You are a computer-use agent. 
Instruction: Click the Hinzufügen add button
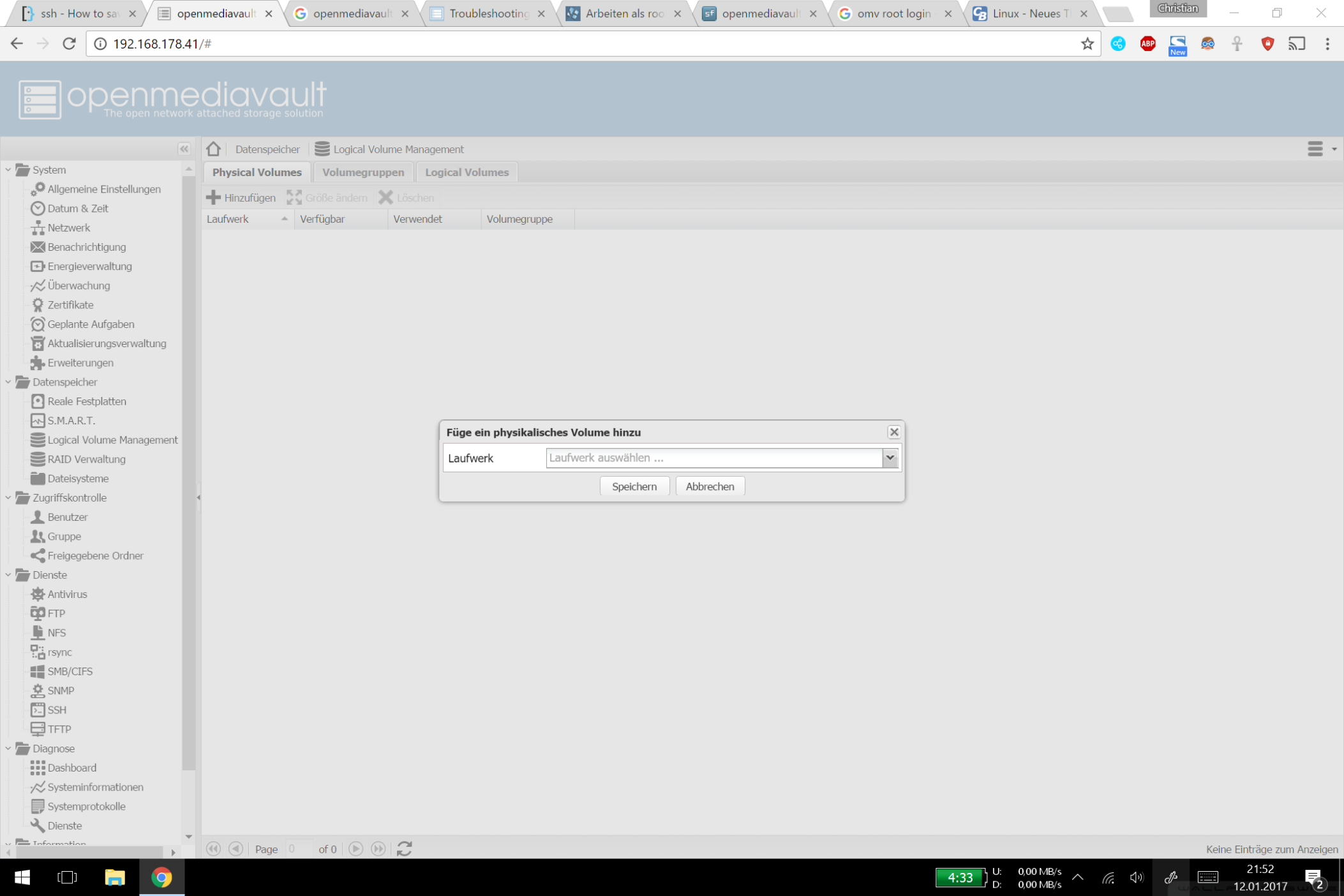(241, 197)
